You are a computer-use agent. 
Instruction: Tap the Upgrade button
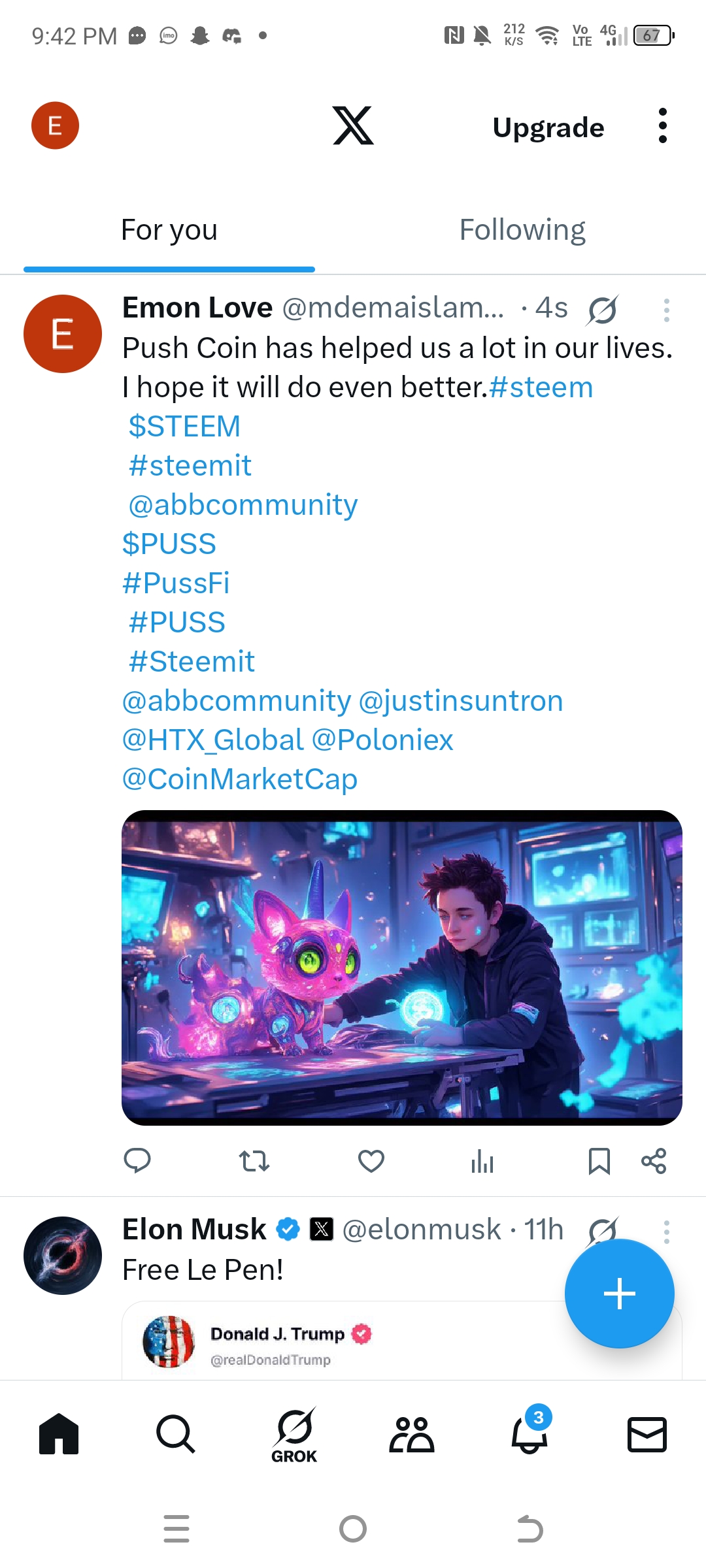click(548, 127)
